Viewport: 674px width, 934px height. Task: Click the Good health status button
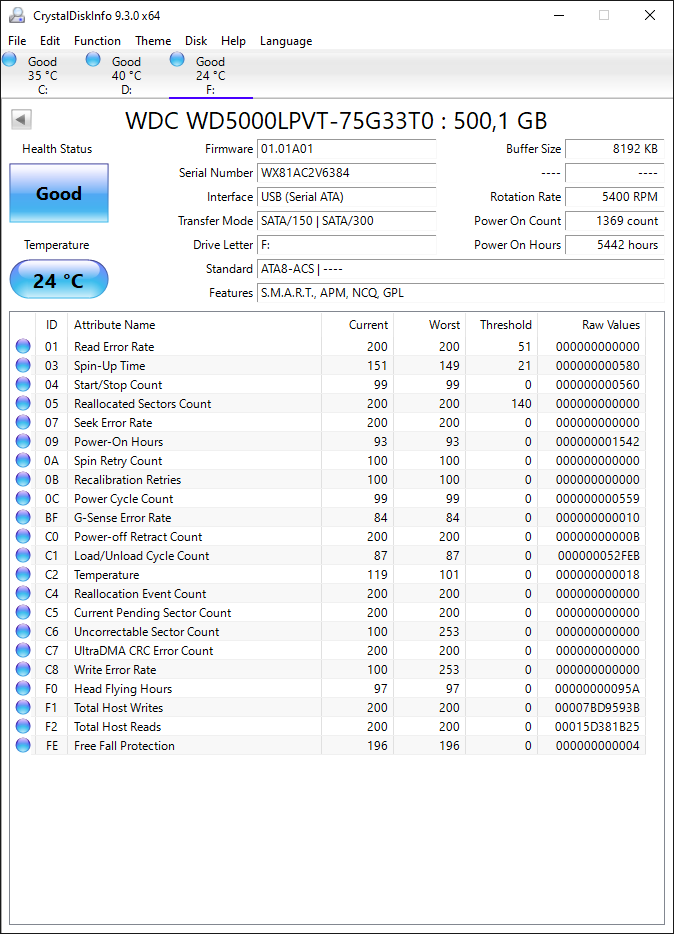(59, 193)
